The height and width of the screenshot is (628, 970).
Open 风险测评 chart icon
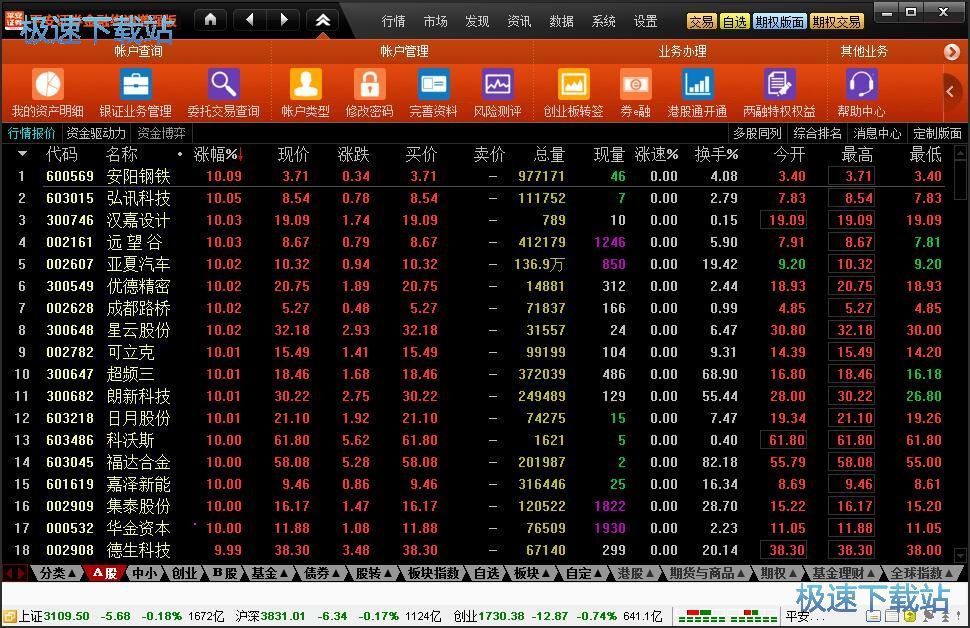tap(497, 84)
